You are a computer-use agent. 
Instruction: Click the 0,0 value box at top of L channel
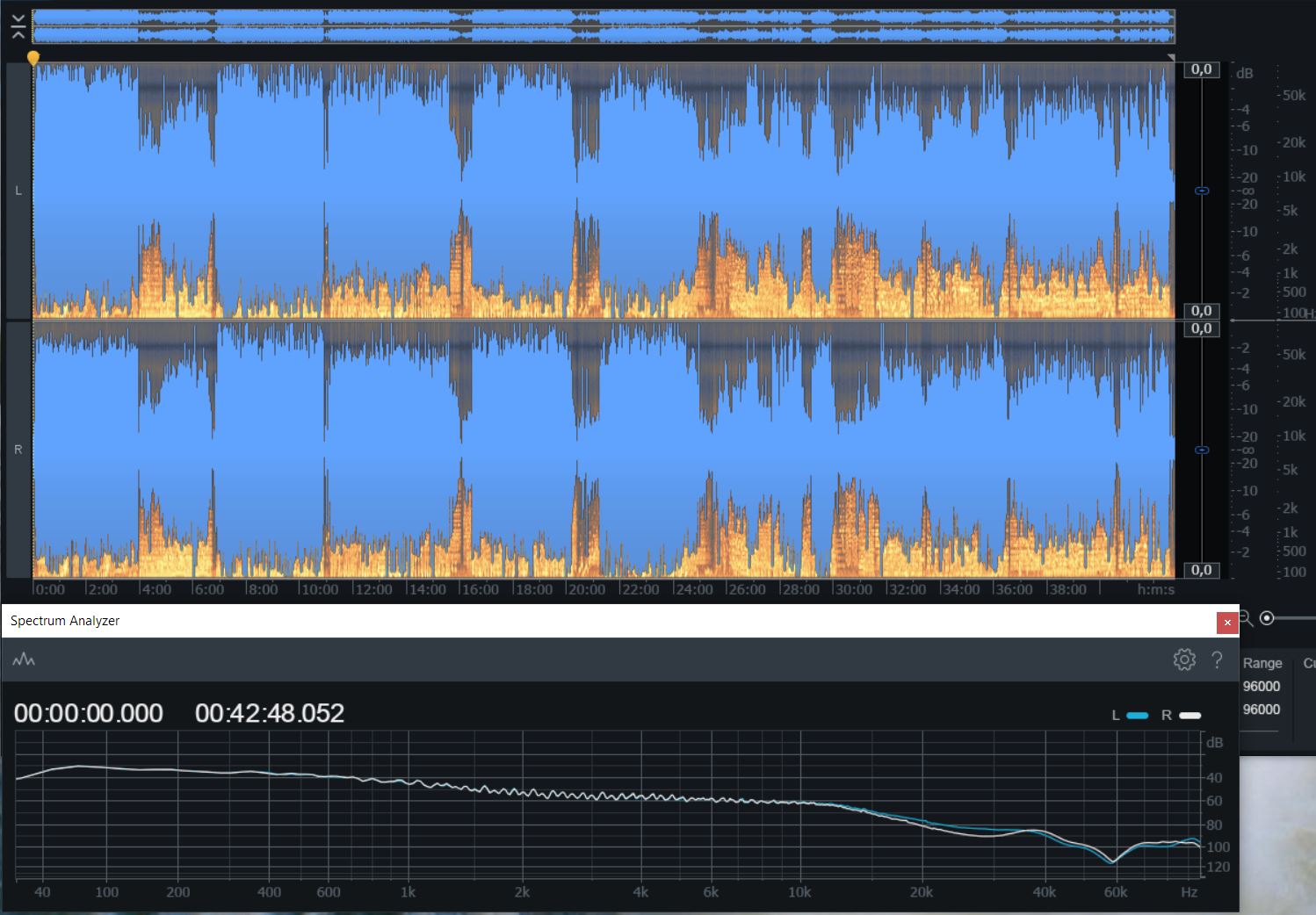coord(1202,69)
